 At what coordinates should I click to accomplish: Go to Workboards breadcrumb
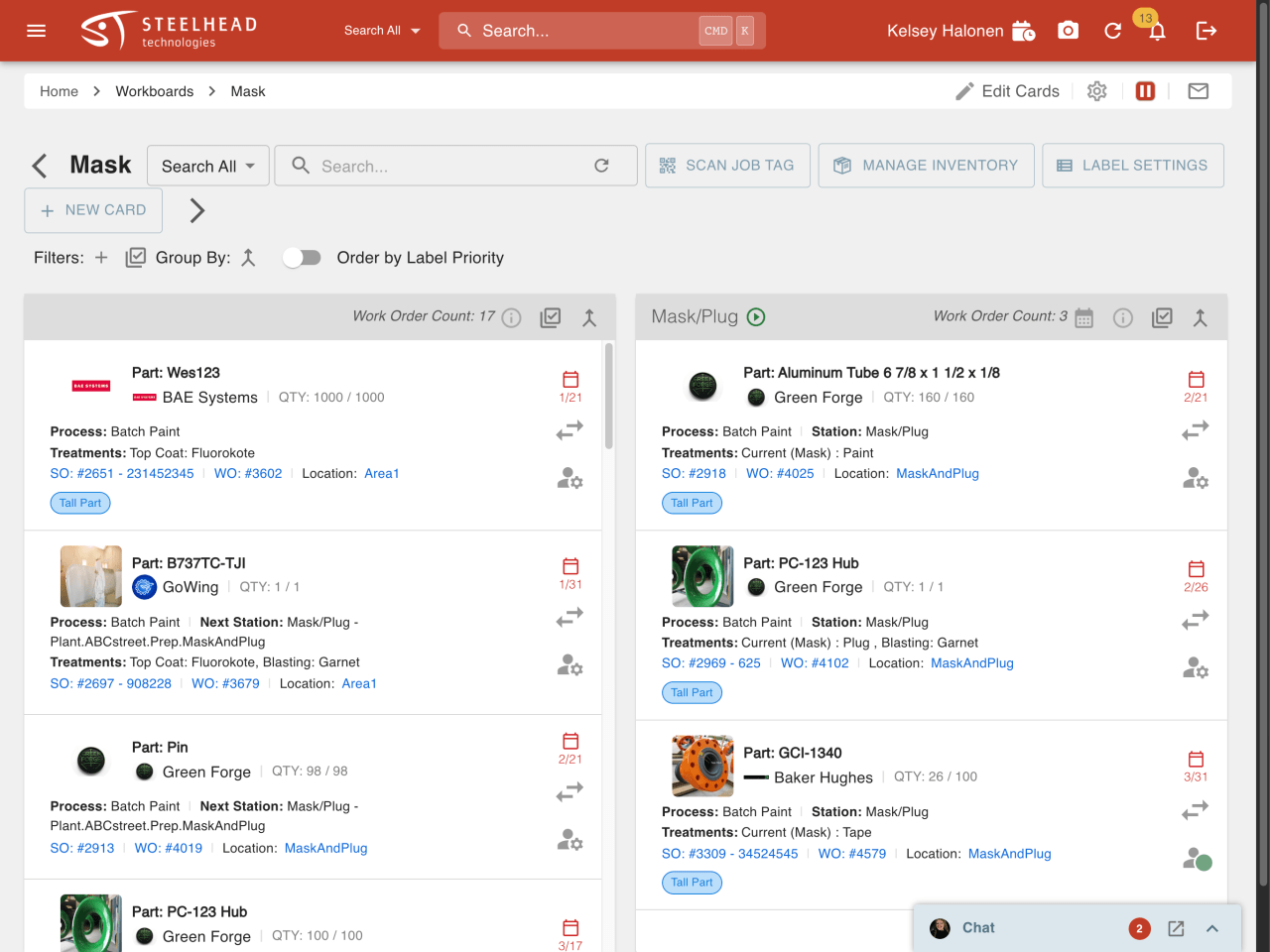click(x=154, y=91)
